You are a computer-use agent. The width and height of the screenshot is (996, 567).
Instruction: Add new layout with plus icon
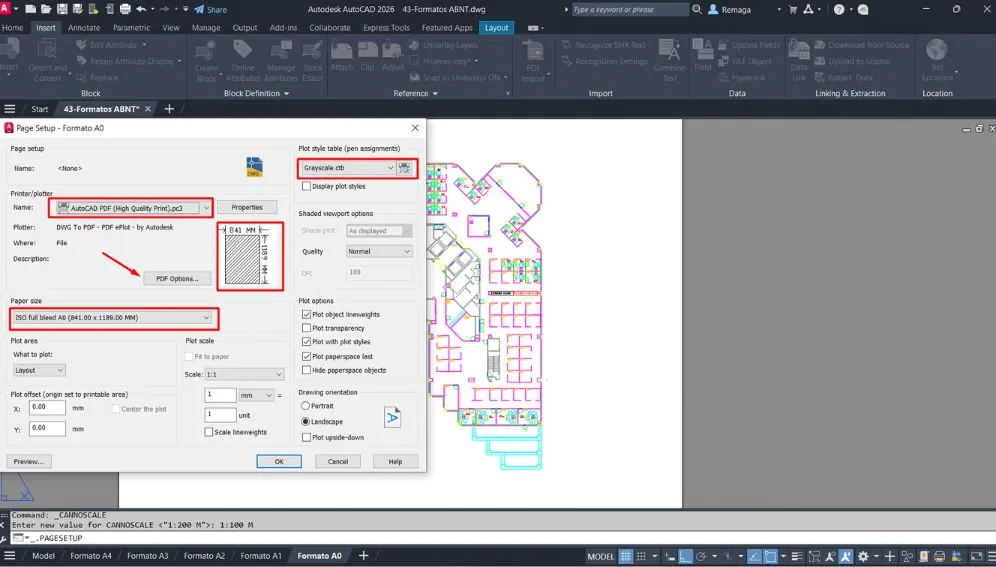(x=364, y=556)
